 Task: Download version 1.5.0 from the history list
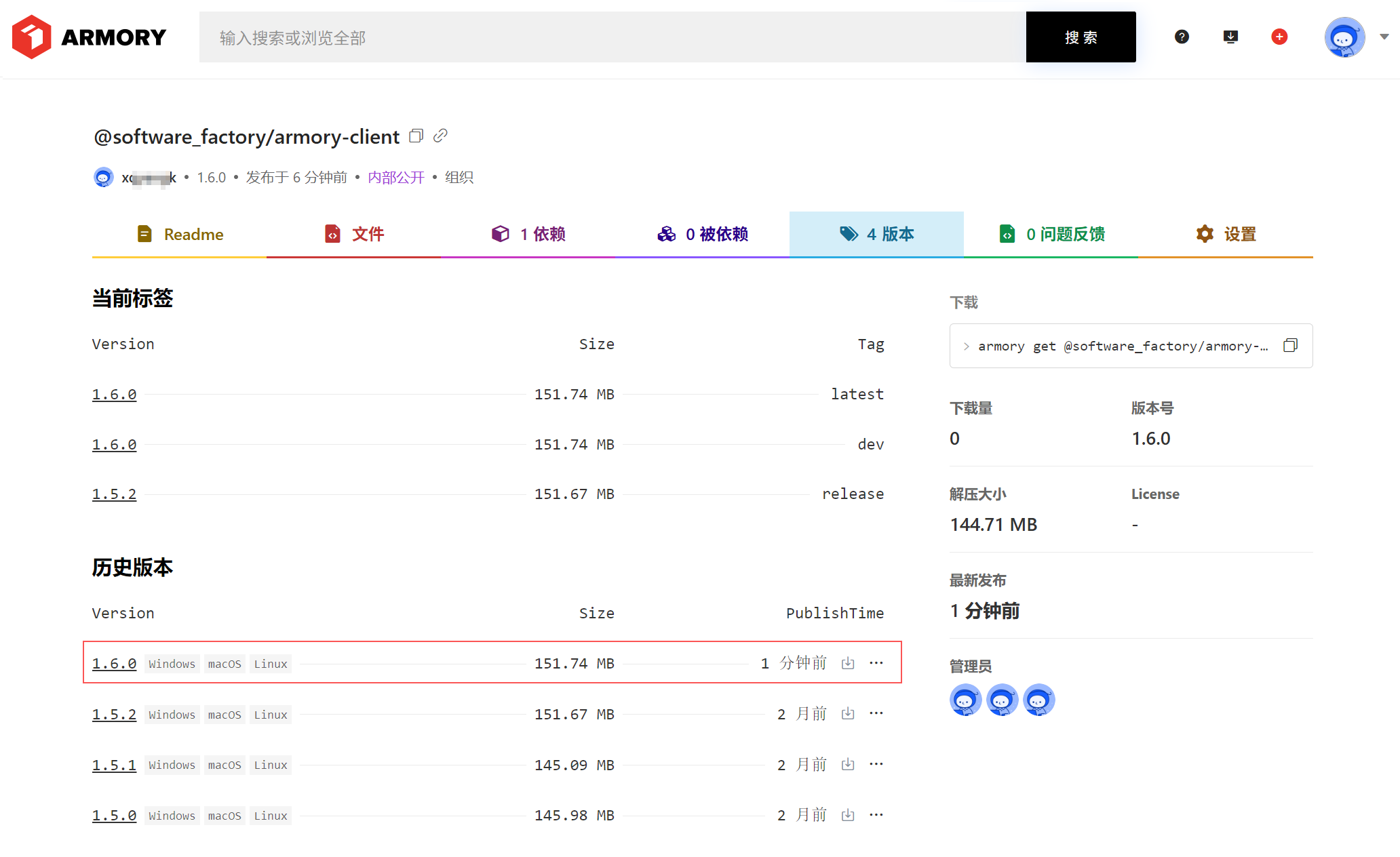click(x=848, y=815)
